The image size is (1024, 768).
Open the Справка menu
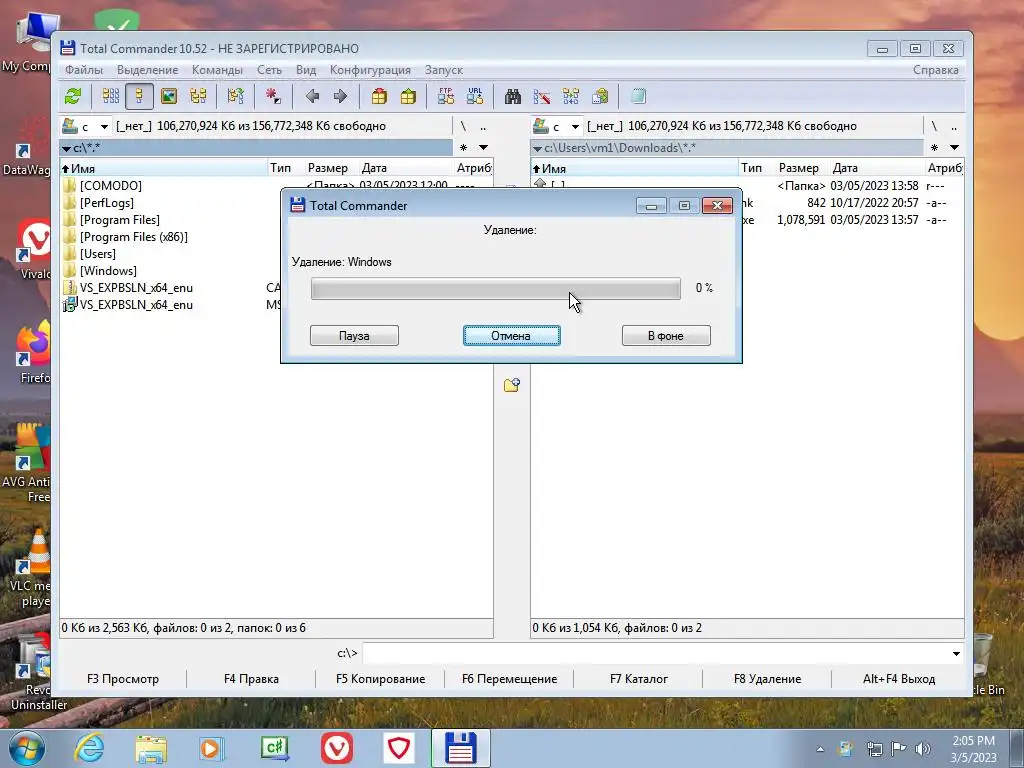(936, 70)
